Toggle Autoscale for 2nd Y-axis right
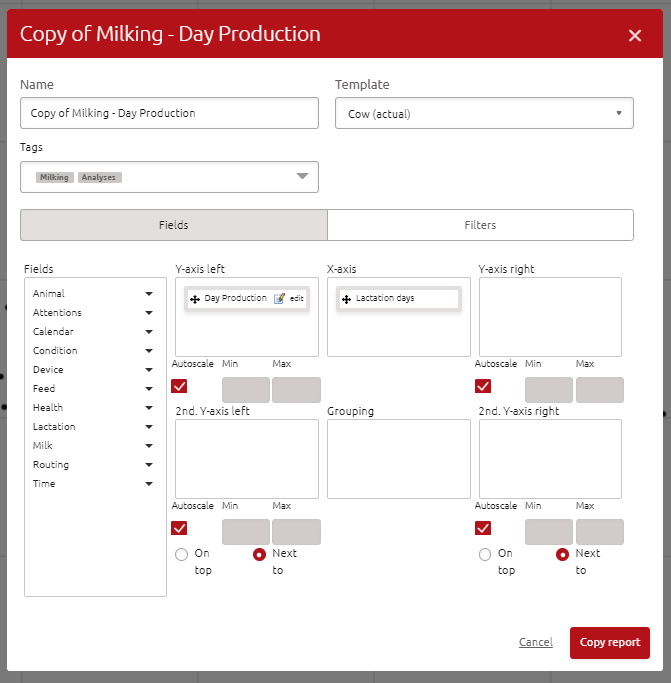The height and width of the screenshot is (683, 671). (483, 528)
